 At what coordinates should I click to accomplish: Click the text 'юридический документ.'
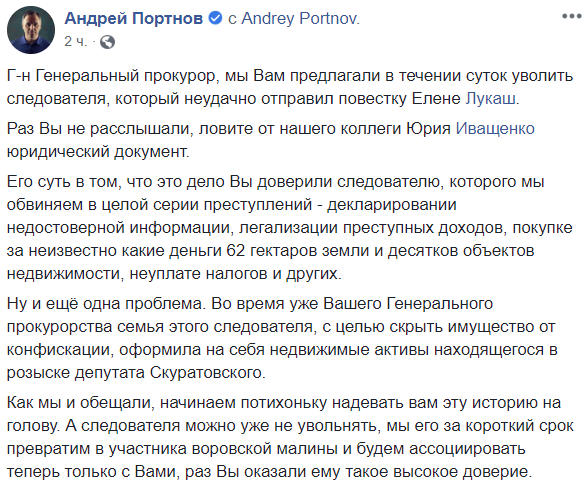(98, 152)
